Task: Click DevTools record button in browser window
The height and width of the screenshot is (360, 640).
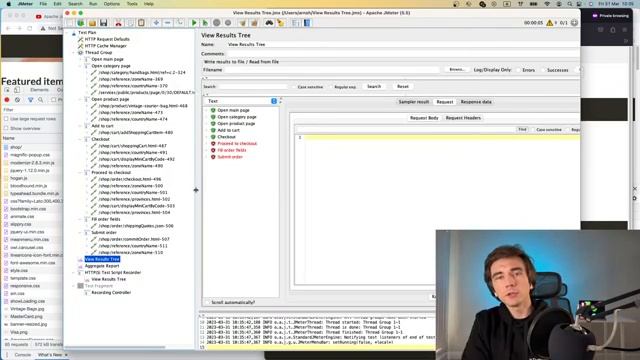Action: pyautogui.click(x=7, y=100)
